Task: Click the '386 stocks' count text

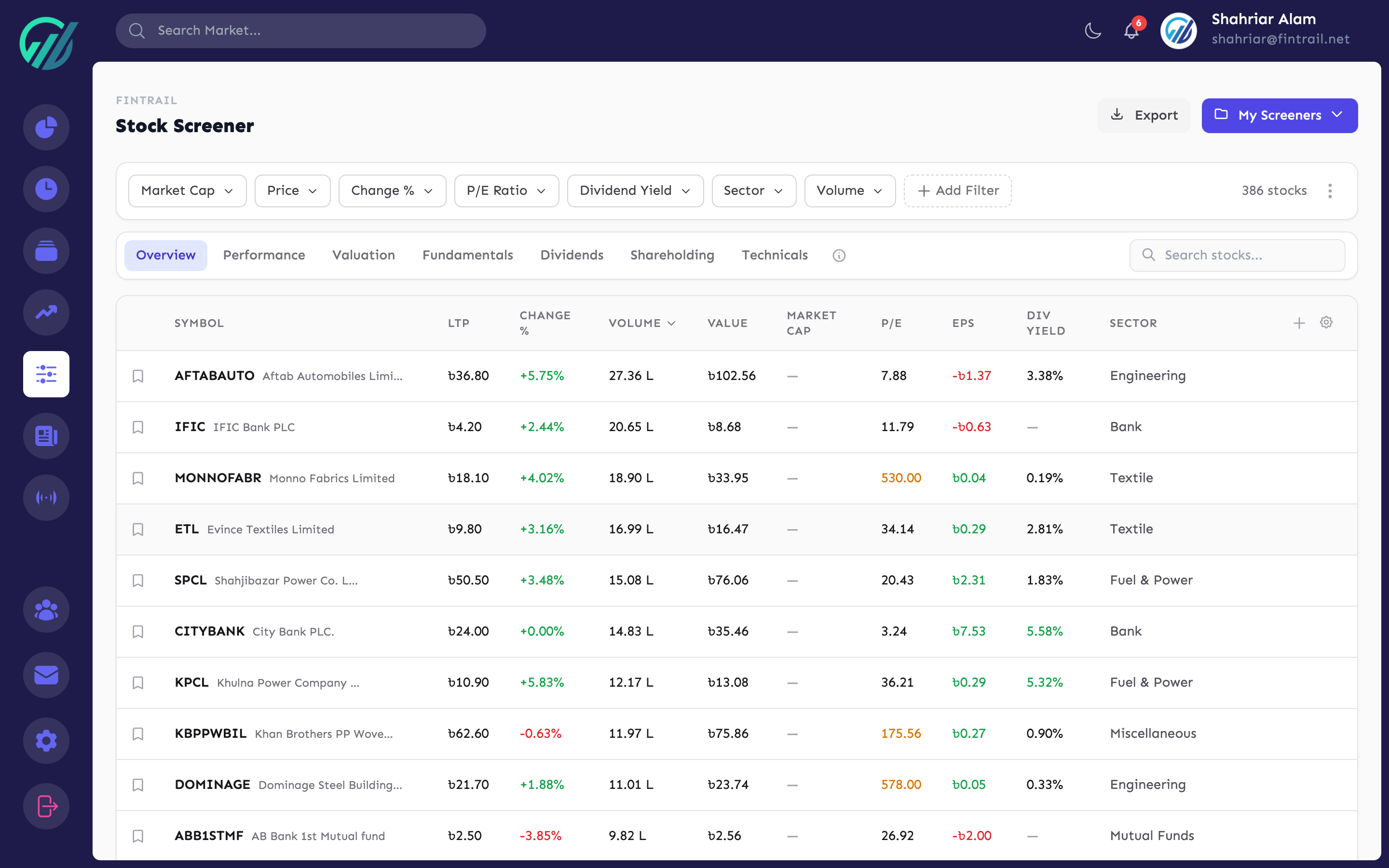Action: point(1274,190)
